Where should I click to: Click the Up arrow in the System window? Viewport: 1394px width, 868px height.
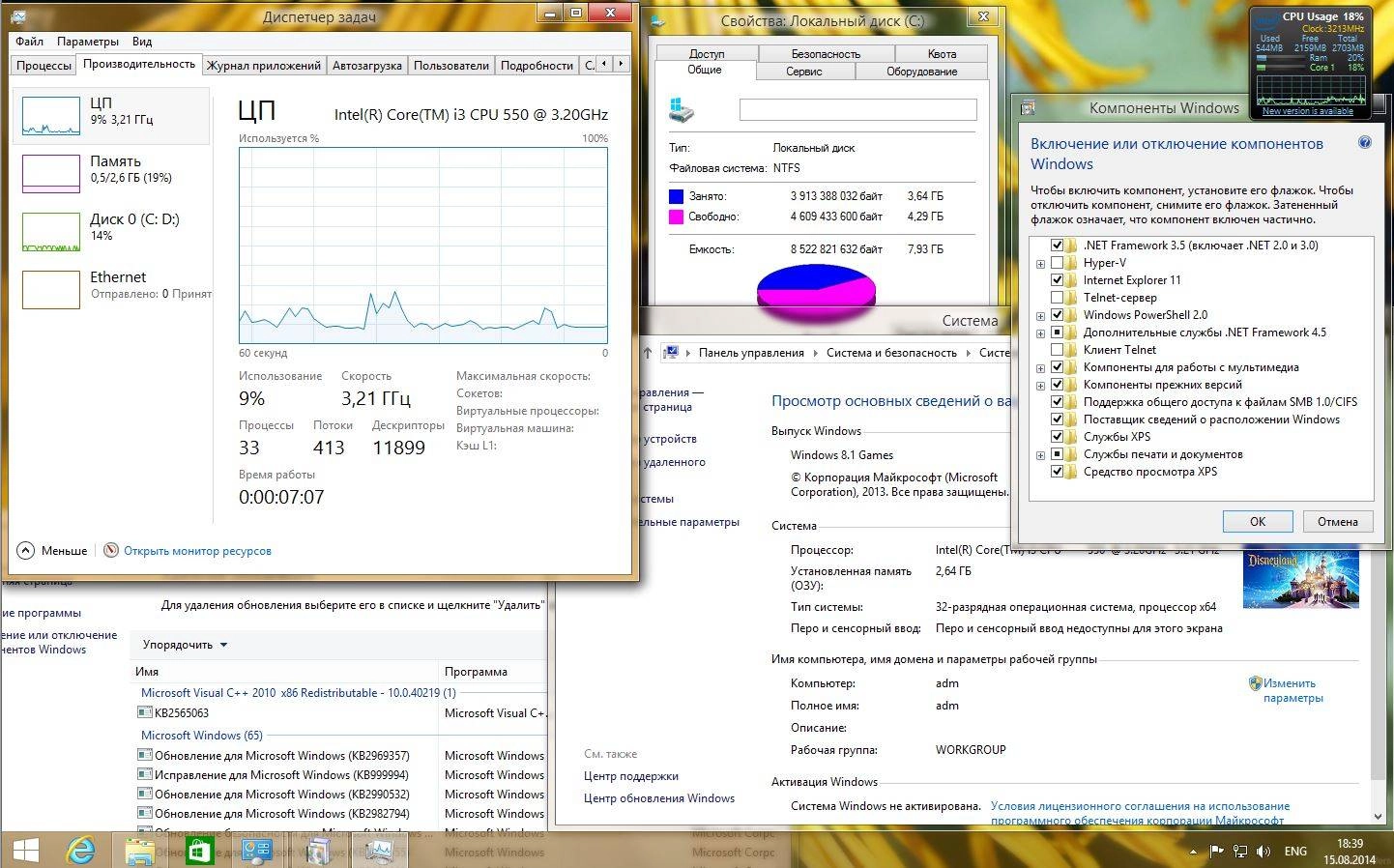[x=647, y=353]
